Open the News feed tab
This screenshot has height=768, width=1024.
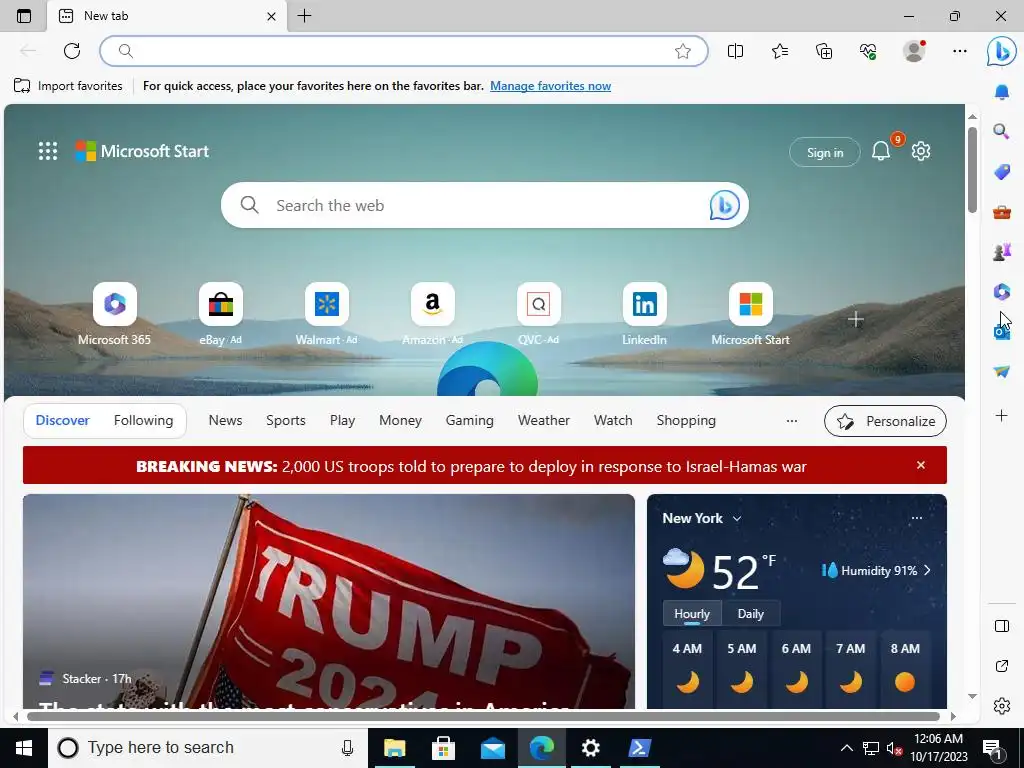[x=225, y=421]
